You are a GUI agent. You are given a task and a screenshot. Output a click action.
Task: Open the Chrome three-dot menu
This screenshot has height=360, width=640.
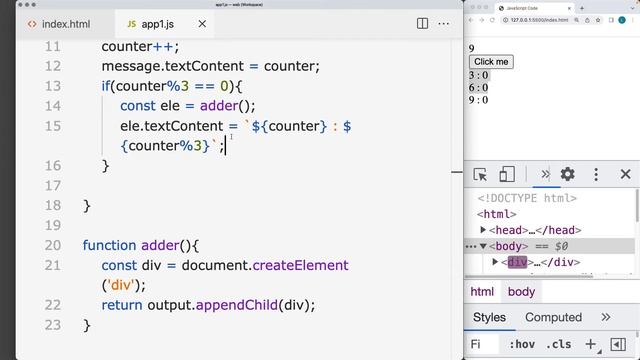tap(634, 20)
